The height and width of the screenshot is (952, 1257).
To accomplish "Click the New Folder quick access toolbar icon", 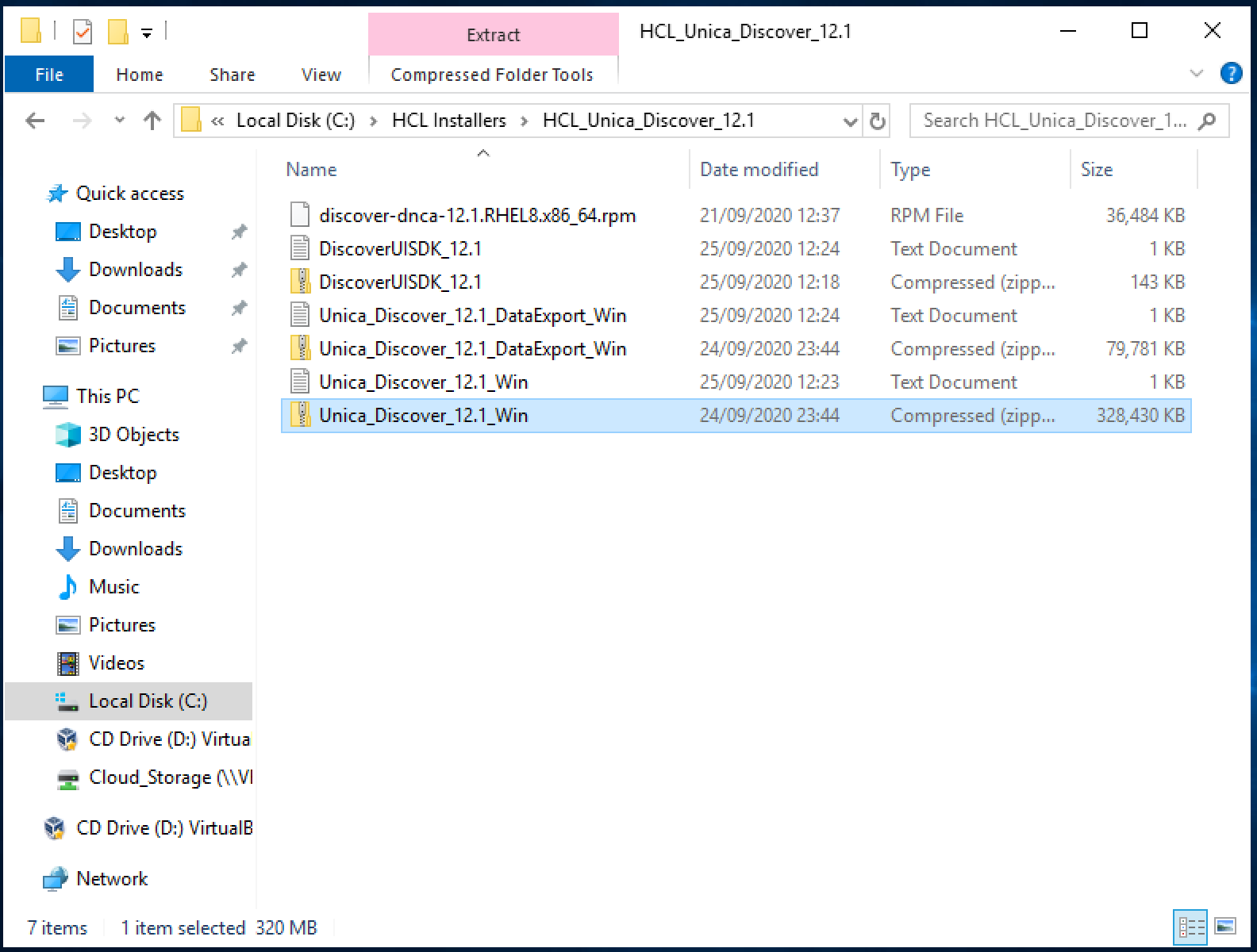I will [117, 32].
